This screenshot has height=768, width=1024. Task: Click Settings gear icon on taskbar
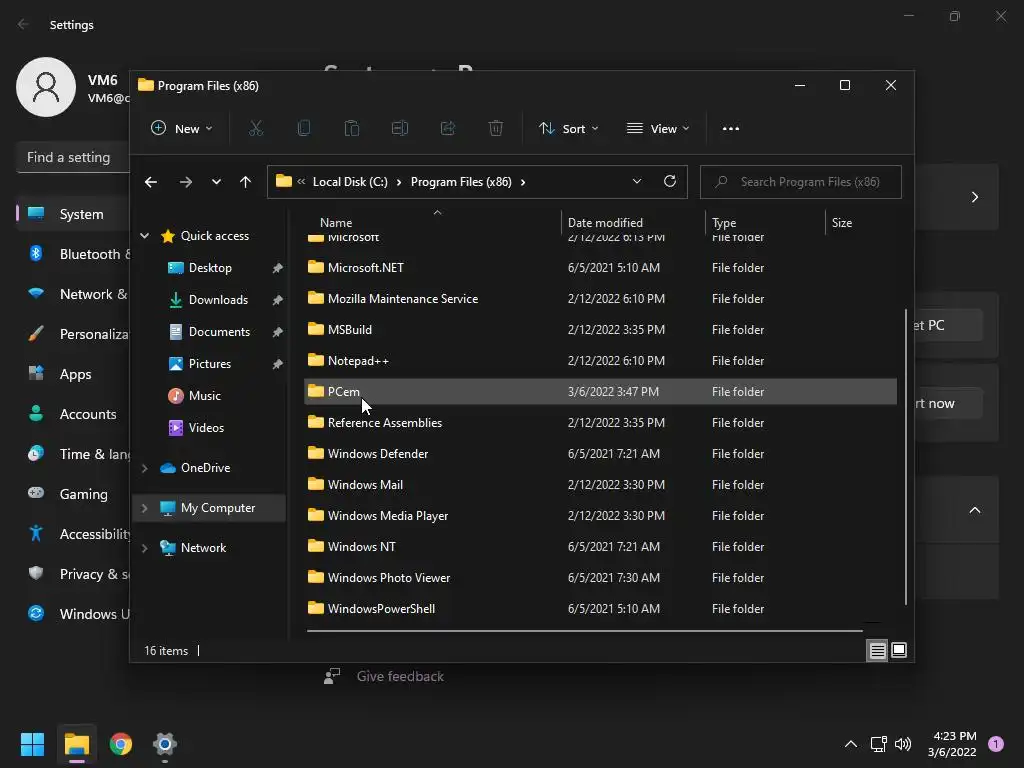(x=165, y=744)
